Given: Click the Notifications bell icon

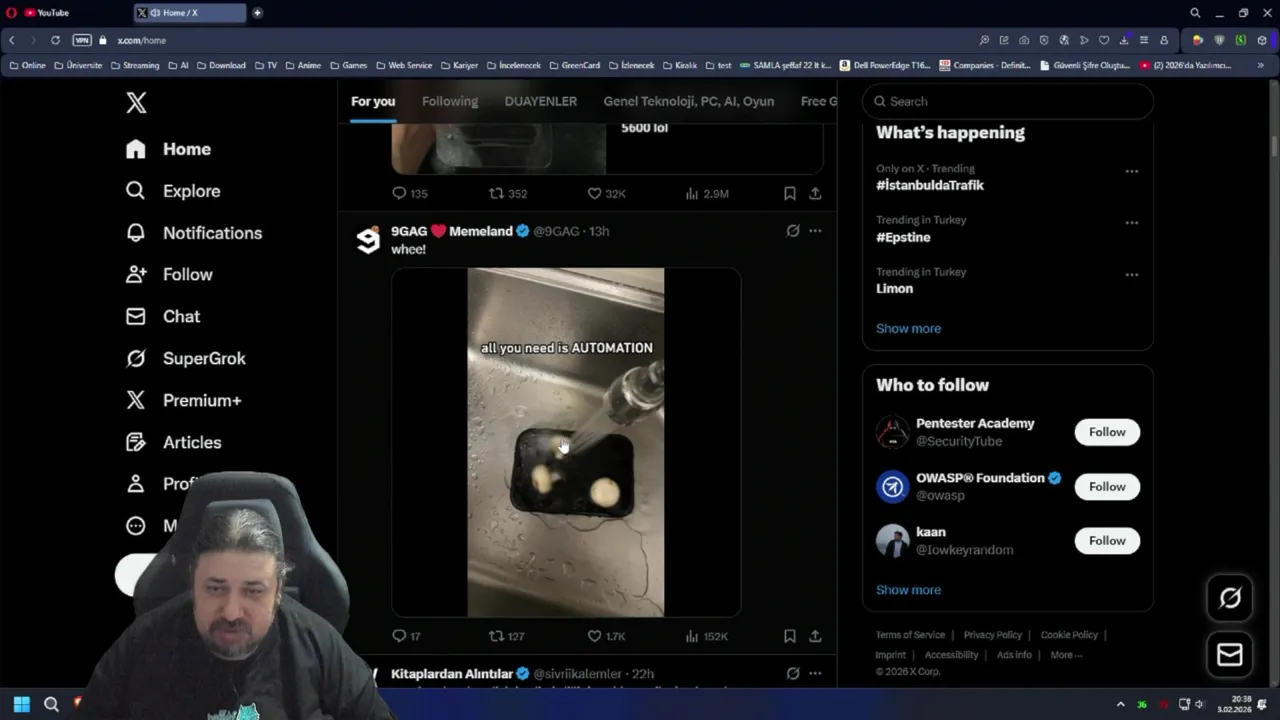Looking at the screenshot, I should [x=136, y=233].
